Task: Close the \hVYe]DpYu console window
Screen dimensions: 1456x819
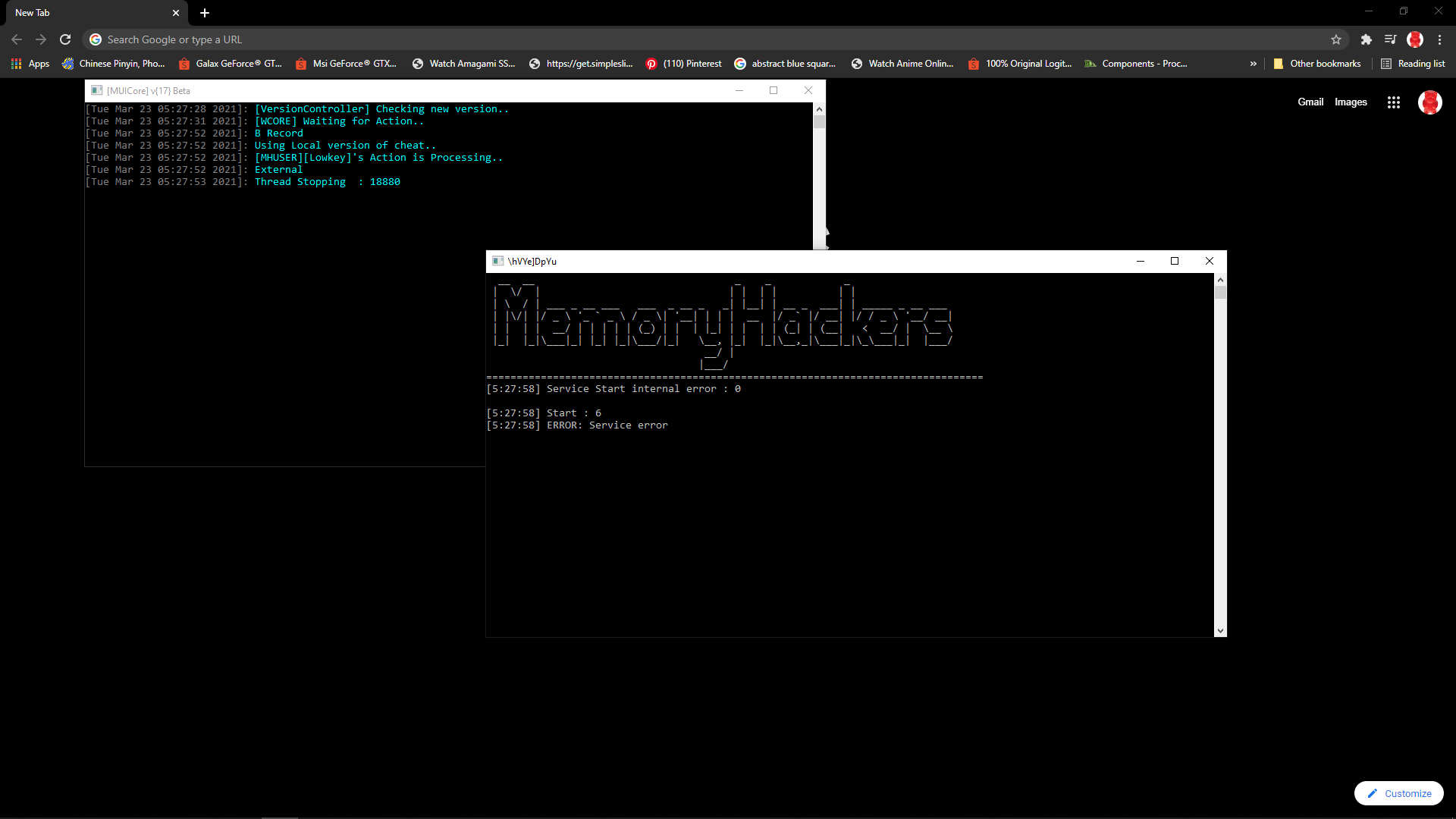Action: click(1210, 261)
